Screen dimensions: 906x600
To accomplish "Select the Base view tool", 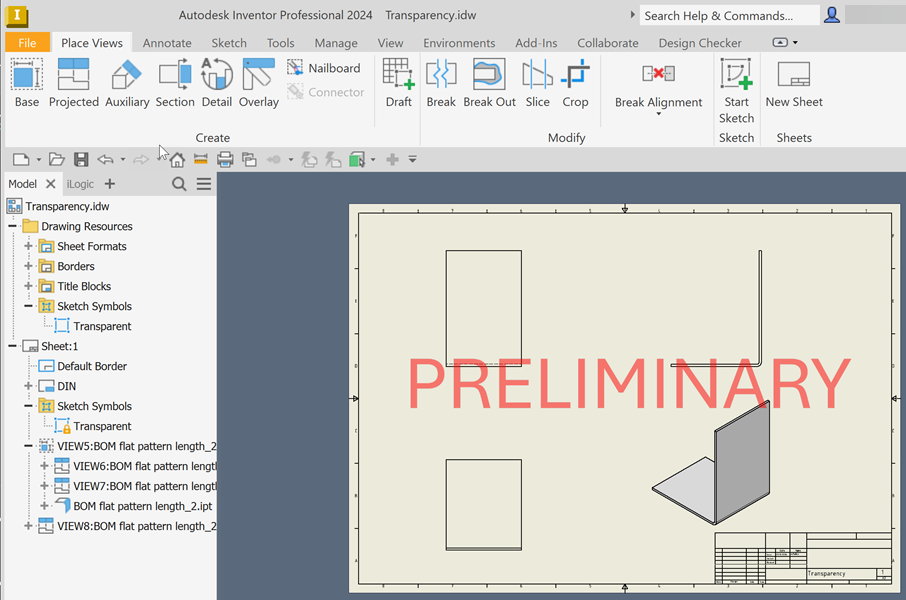I will (25, 85).
